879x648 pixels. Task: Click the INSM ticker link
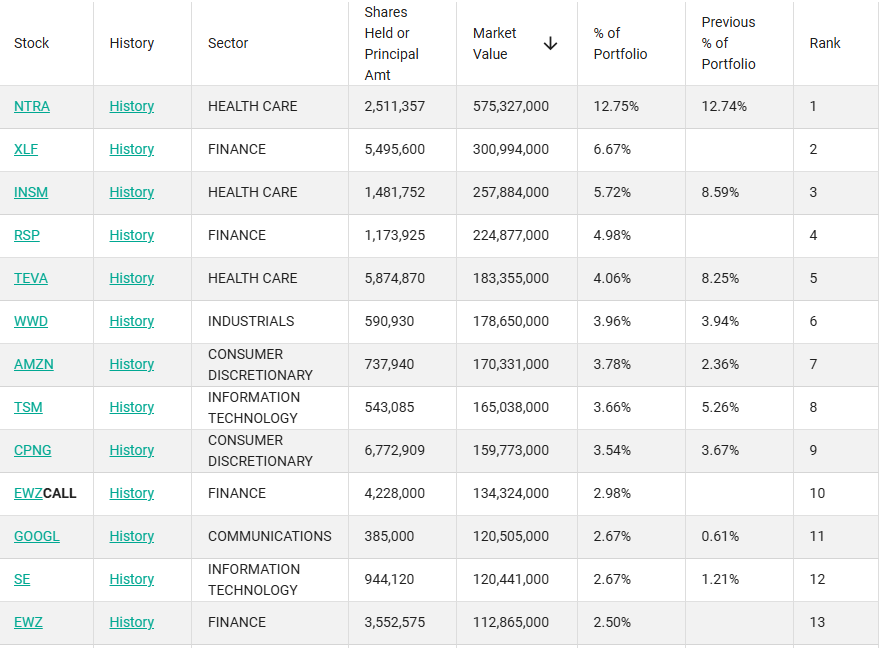[x=31, y=192]
